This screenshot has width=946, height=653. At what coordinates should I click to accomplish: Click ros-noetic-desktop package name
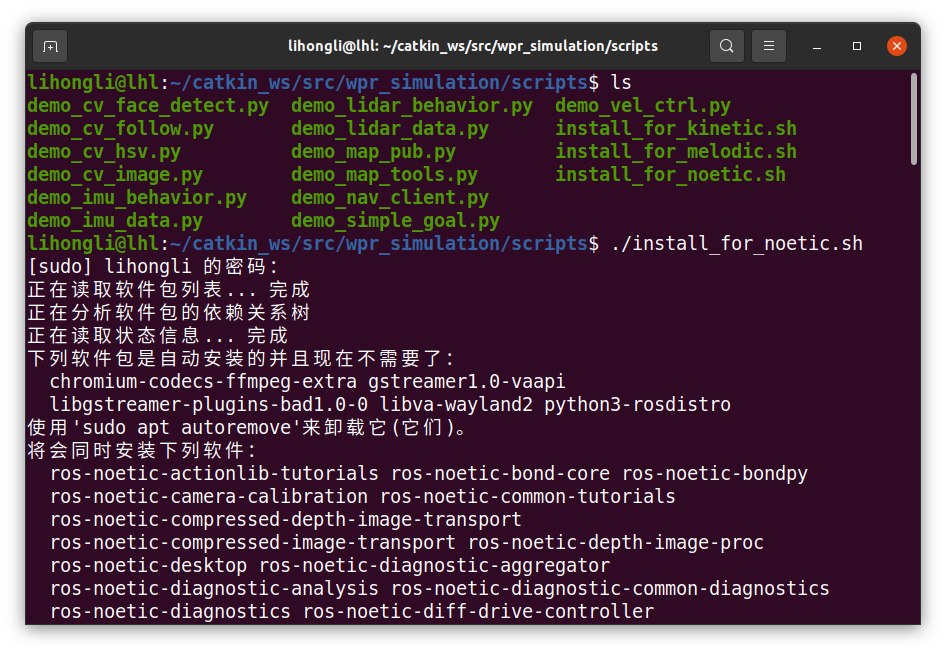(148, 565)
